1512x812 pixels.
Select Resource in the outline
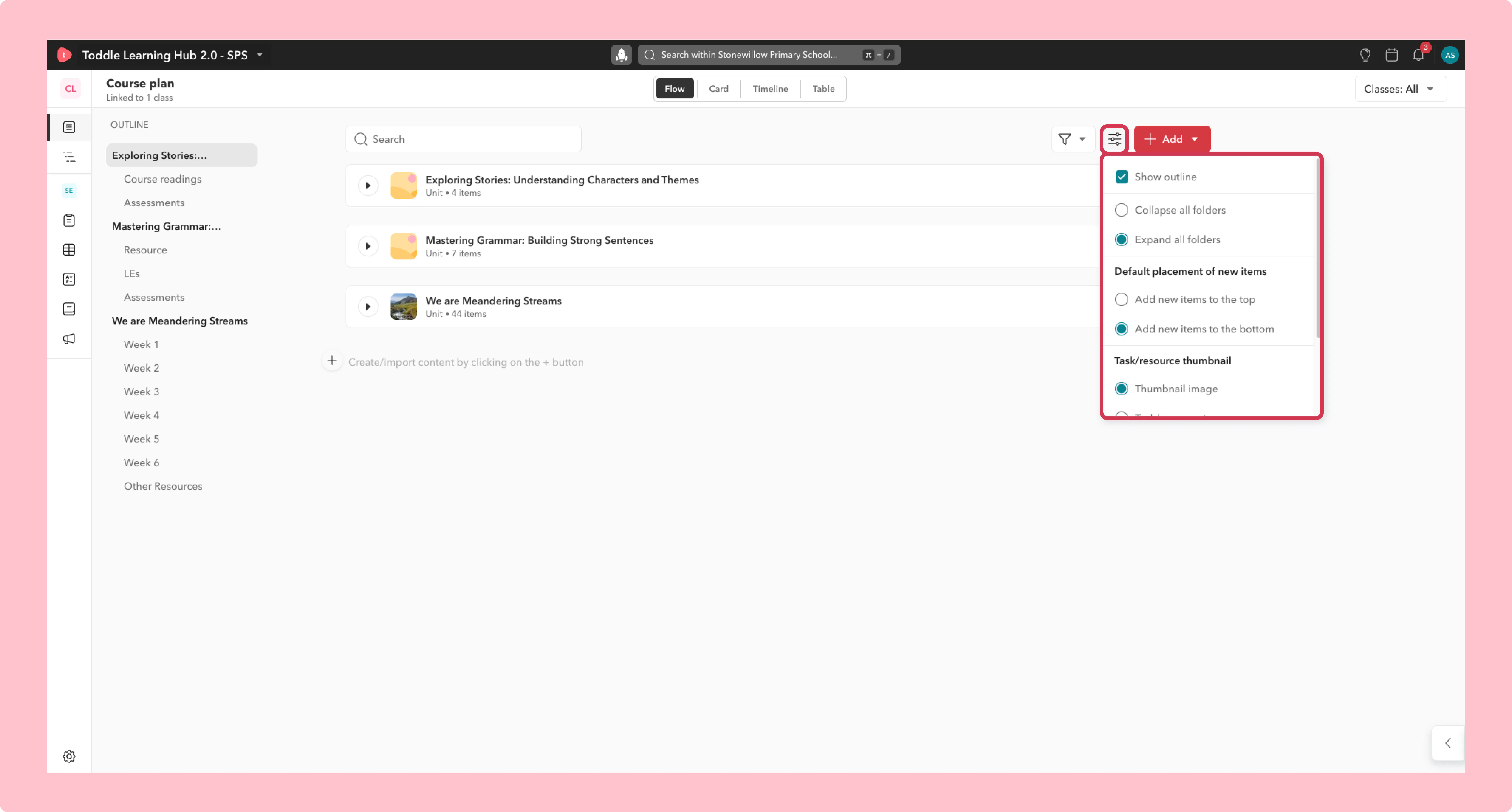146,250
